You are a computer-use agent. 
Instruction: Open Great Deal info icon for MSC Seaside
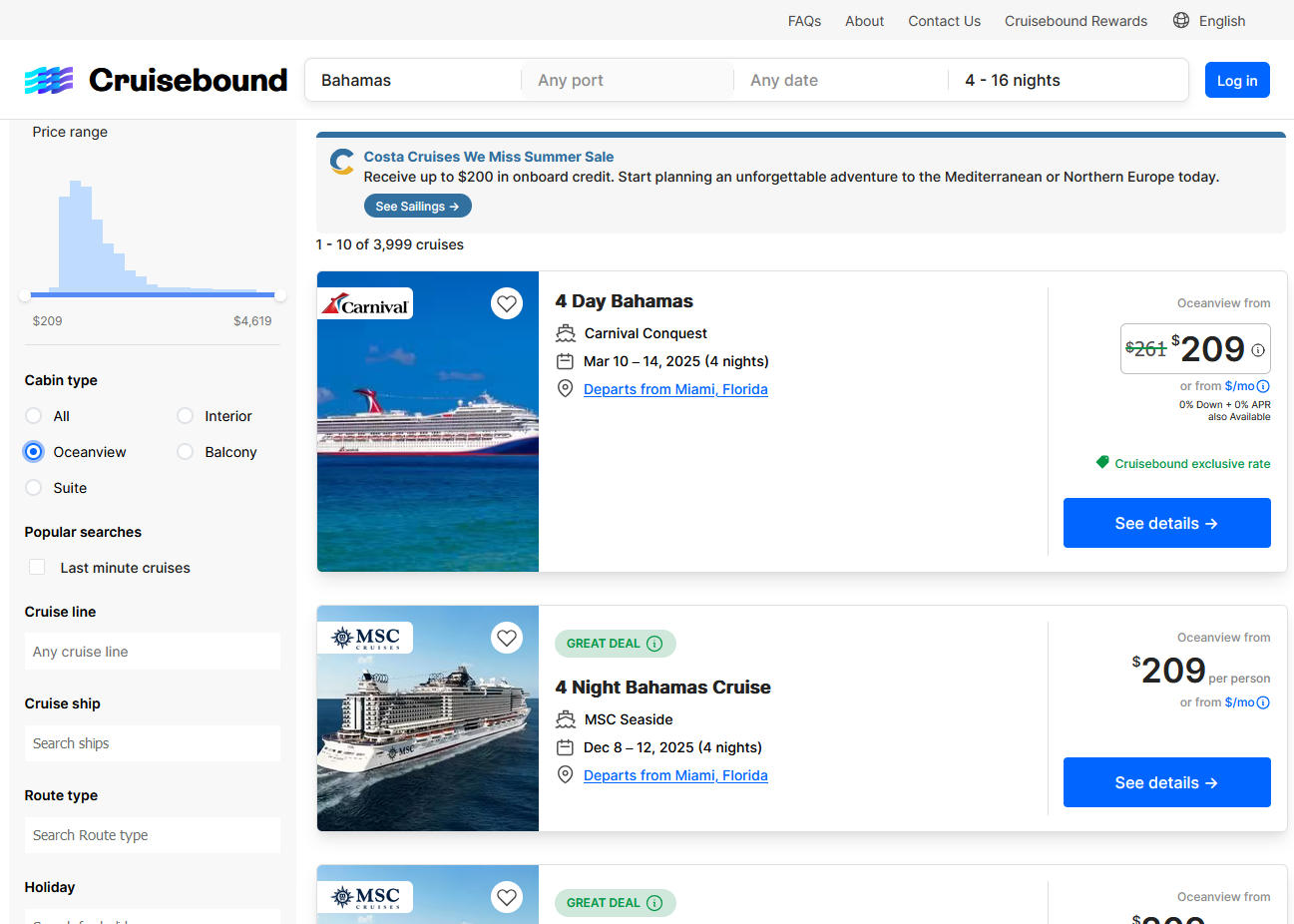(x=654, y=644)
